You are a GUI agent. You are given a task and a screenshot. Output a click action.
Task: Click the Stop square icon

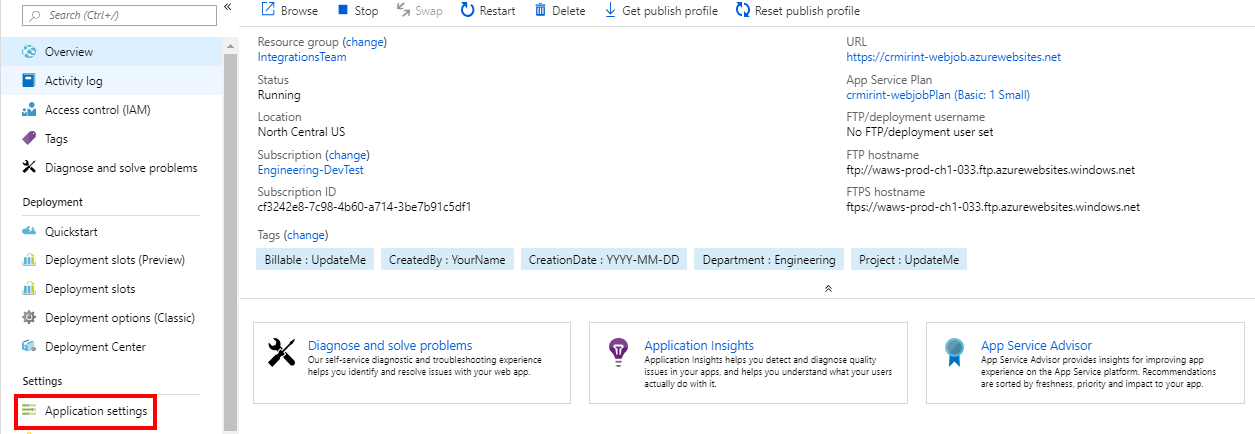click(343, 10)
